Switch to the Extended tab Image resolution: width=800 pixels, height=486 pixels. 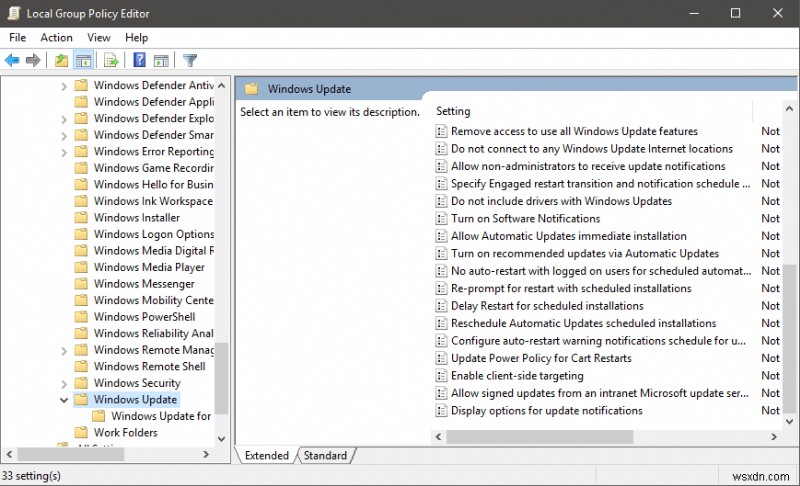click(x=266, y=455)
